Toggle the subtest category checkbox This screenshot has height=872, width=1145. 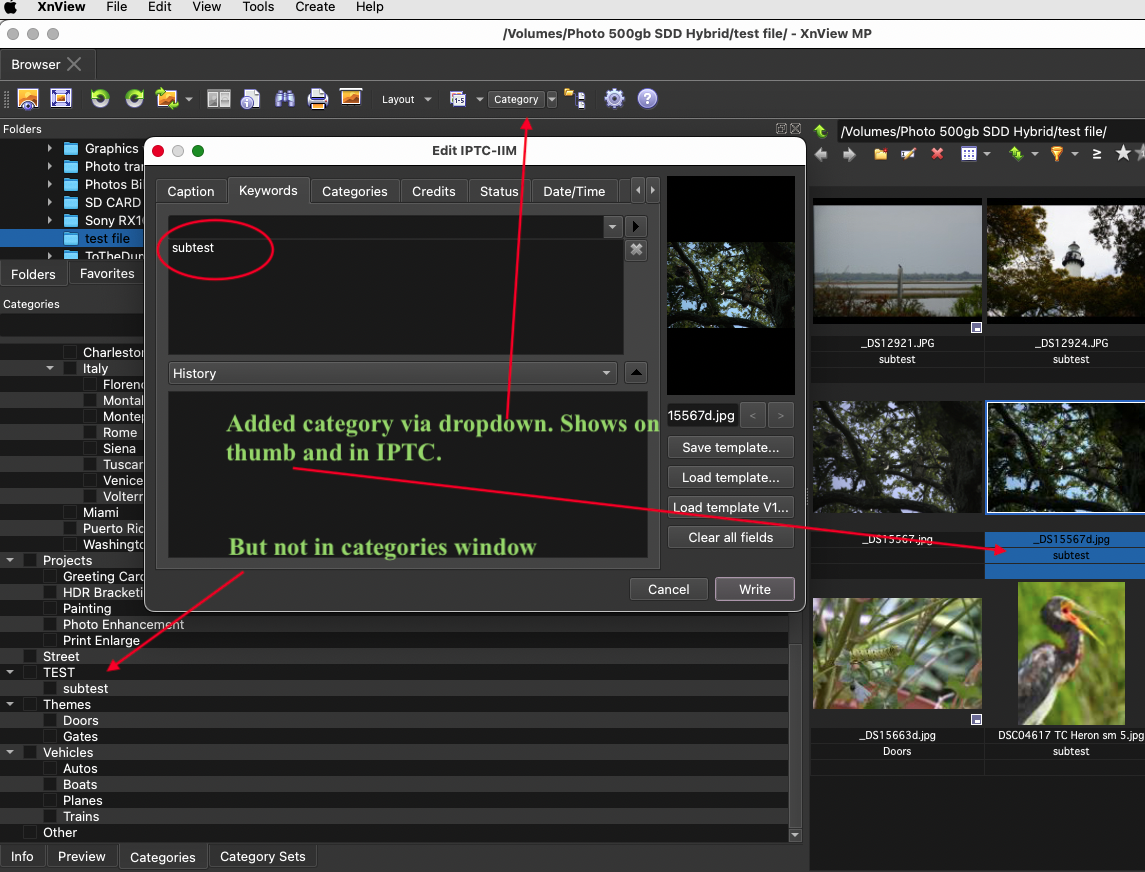[50, 689]
